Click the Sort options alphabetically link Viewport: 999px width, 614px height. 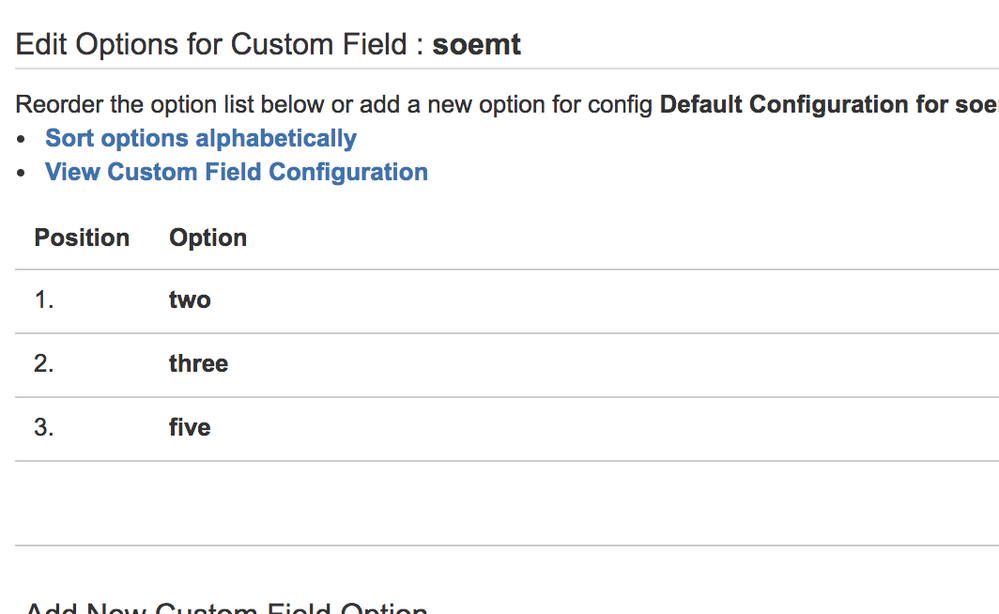click(x=200, y=138)
